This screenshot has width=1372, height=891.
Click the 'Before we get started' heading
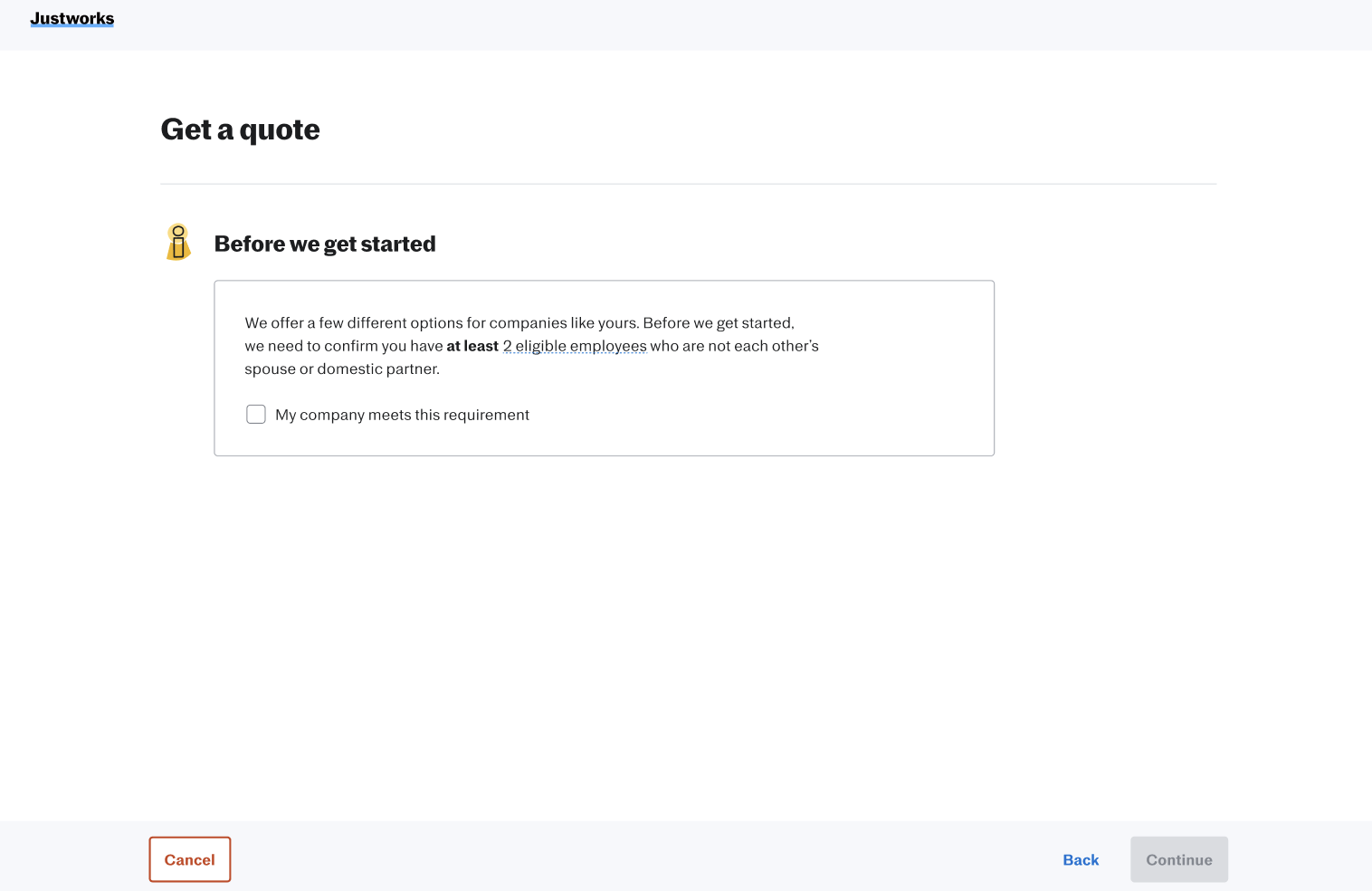(x=325, y=244)
